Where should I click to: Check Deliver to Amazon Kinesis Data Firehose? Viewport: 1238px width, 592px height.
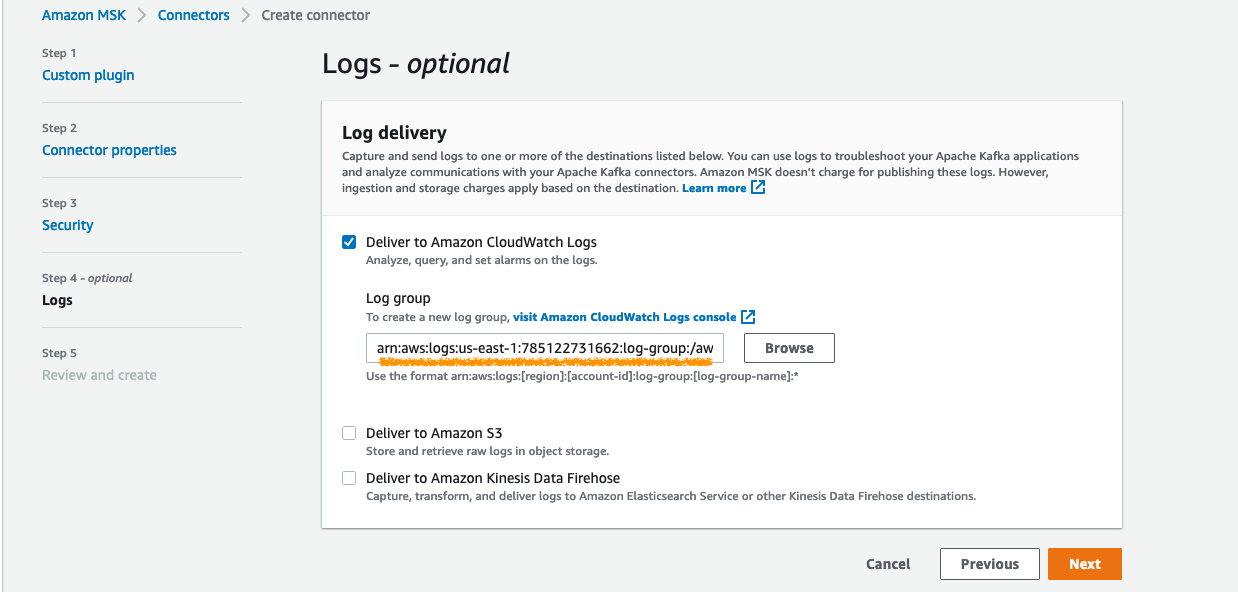[349, 478]
